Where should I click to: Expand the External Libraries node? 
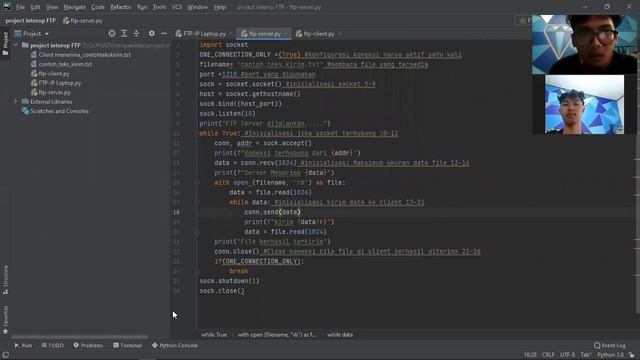[x=16, y=101]
